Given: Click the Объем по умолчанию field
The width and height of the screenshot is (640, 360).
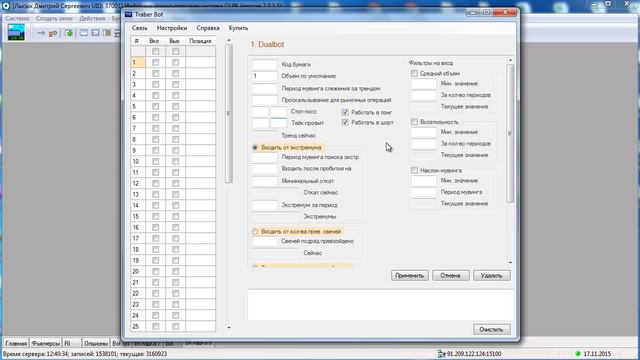Looking at the screenshot, I should point(264,76).
